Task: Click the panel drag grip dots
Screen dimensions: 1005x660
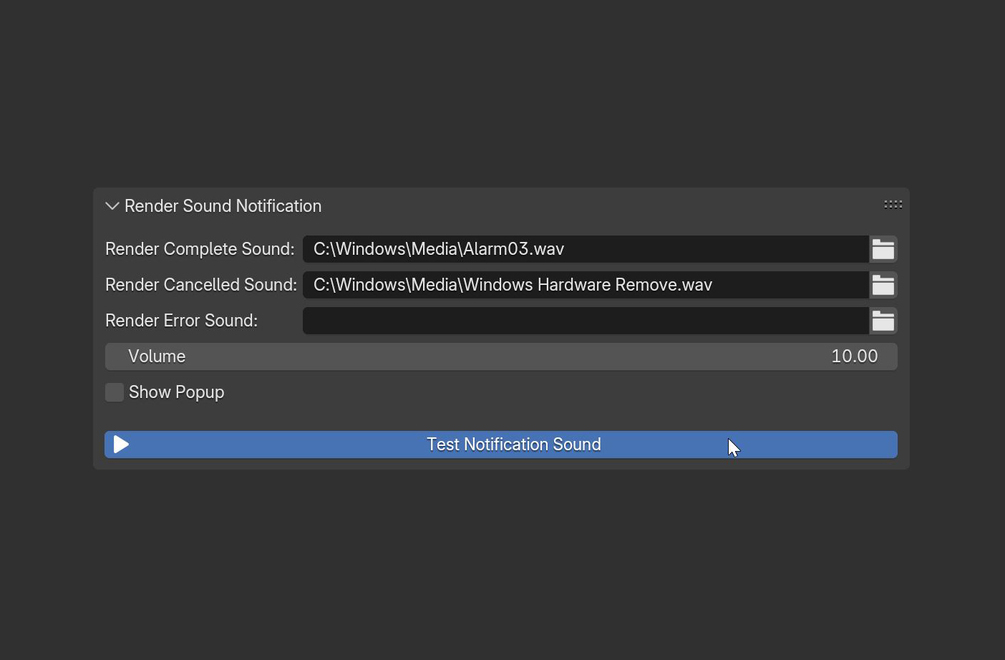Action: point(893,204)
